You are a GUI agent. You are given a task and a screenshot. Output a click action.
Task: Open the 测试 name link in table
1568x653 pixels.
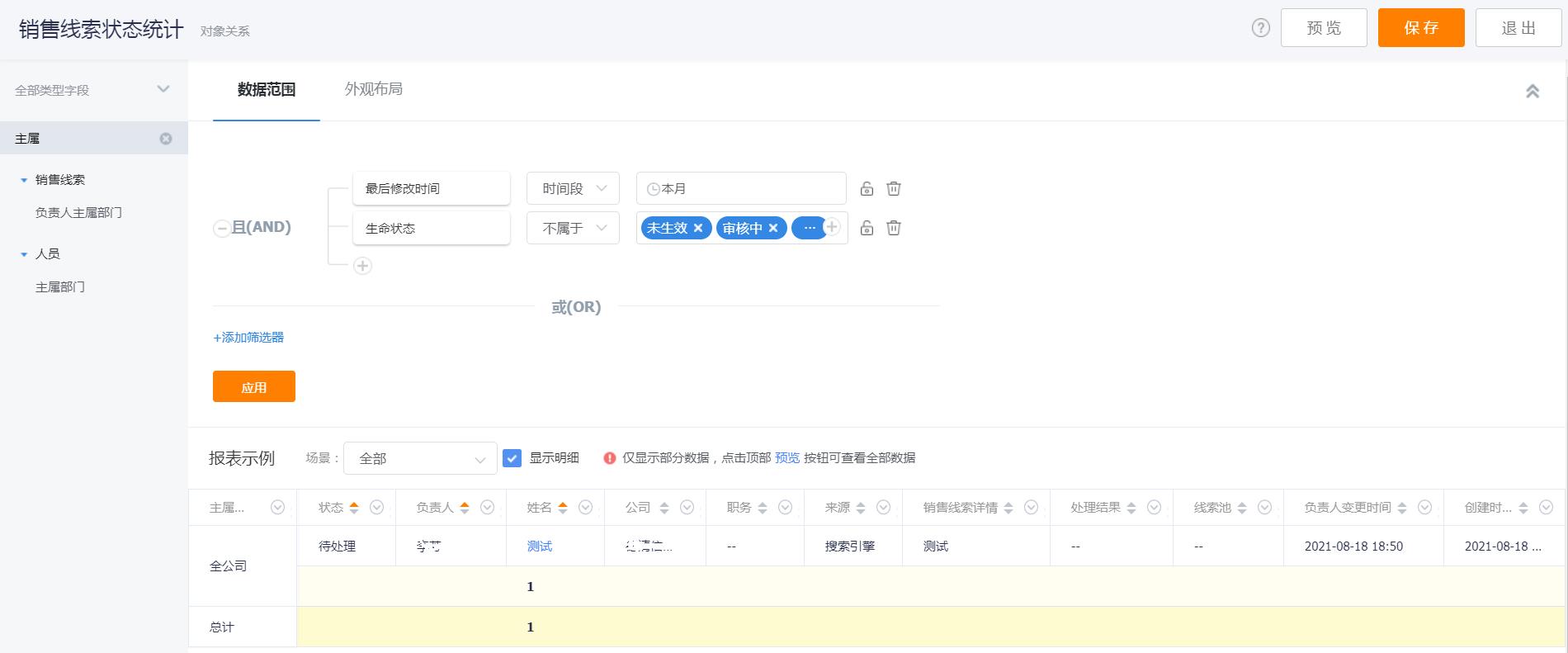pos(540,547)
